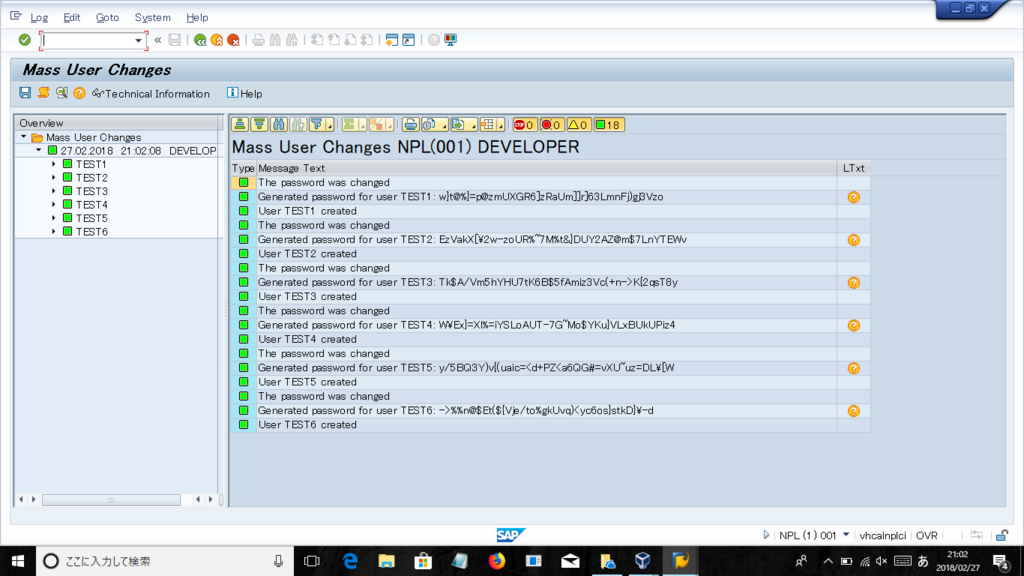Click the Set Filter funnel icon
Screen dimensions: 1024x576
[317, 124]
